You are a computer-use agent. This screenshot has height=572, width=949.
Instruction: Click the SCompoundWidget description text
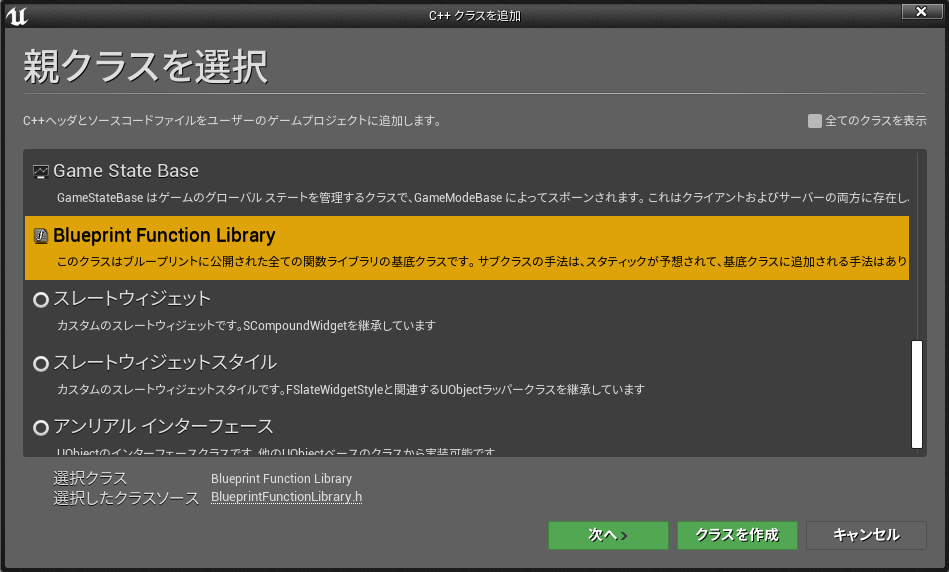point(246,326)
